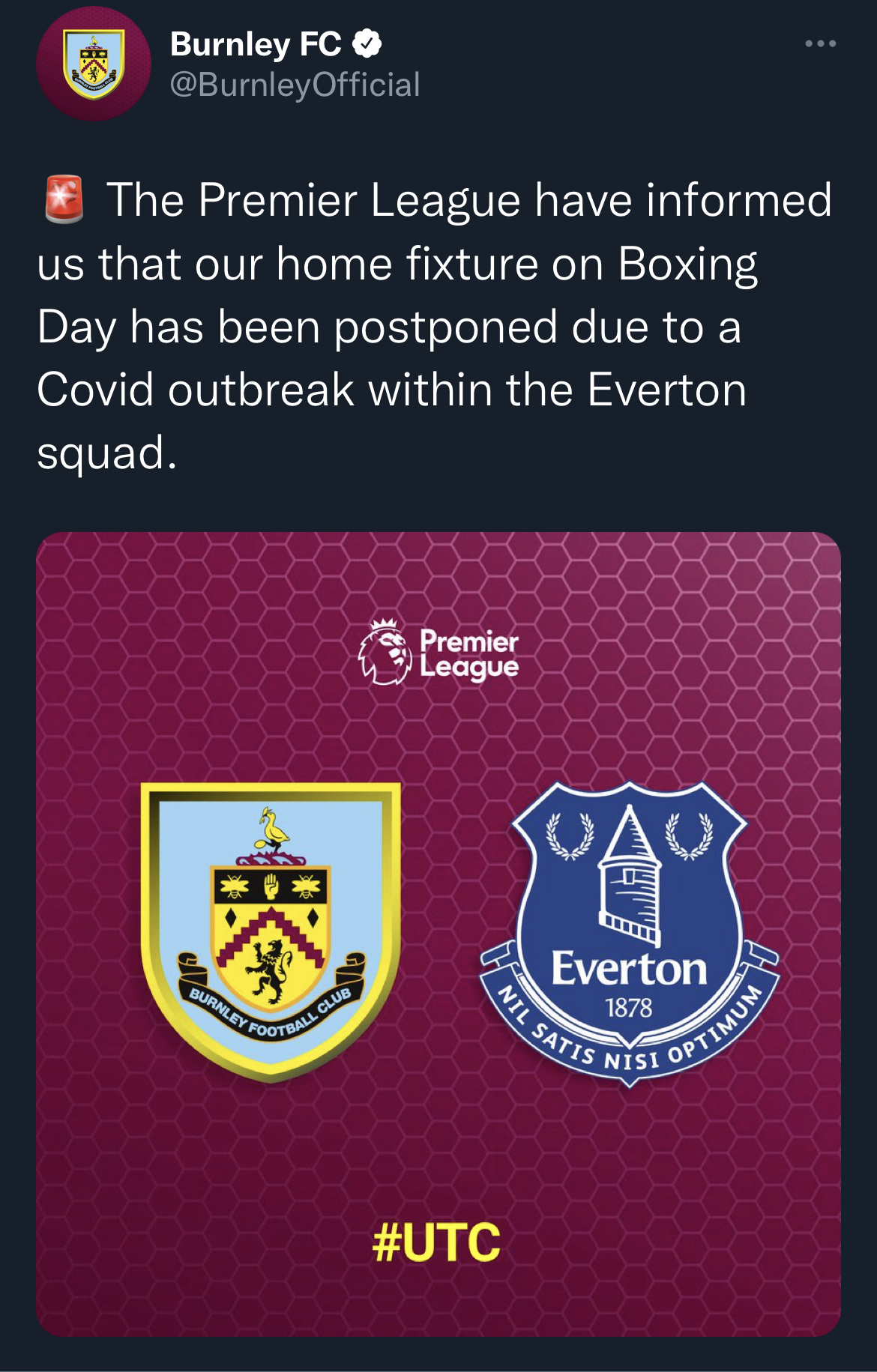877x1372 pixels.
Task: Open the Burnley FC display name
Action: (x=256, y=45)
